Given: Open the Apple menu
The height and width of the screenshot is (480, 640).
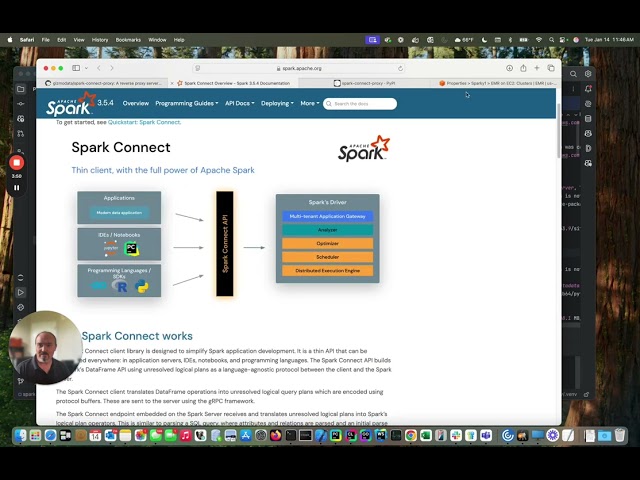Looking at the screenshot, I should click(x=10, y=40).
